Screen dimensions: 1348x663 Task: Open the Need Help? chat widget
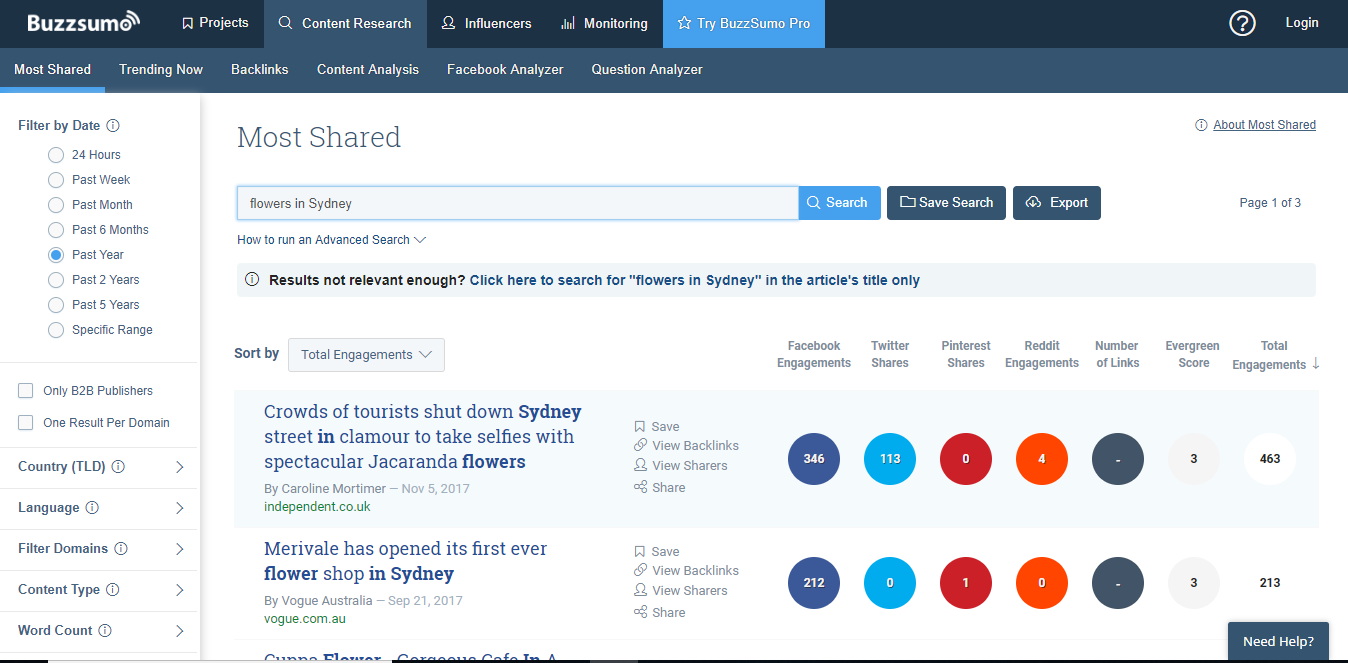pos(1279,642)
